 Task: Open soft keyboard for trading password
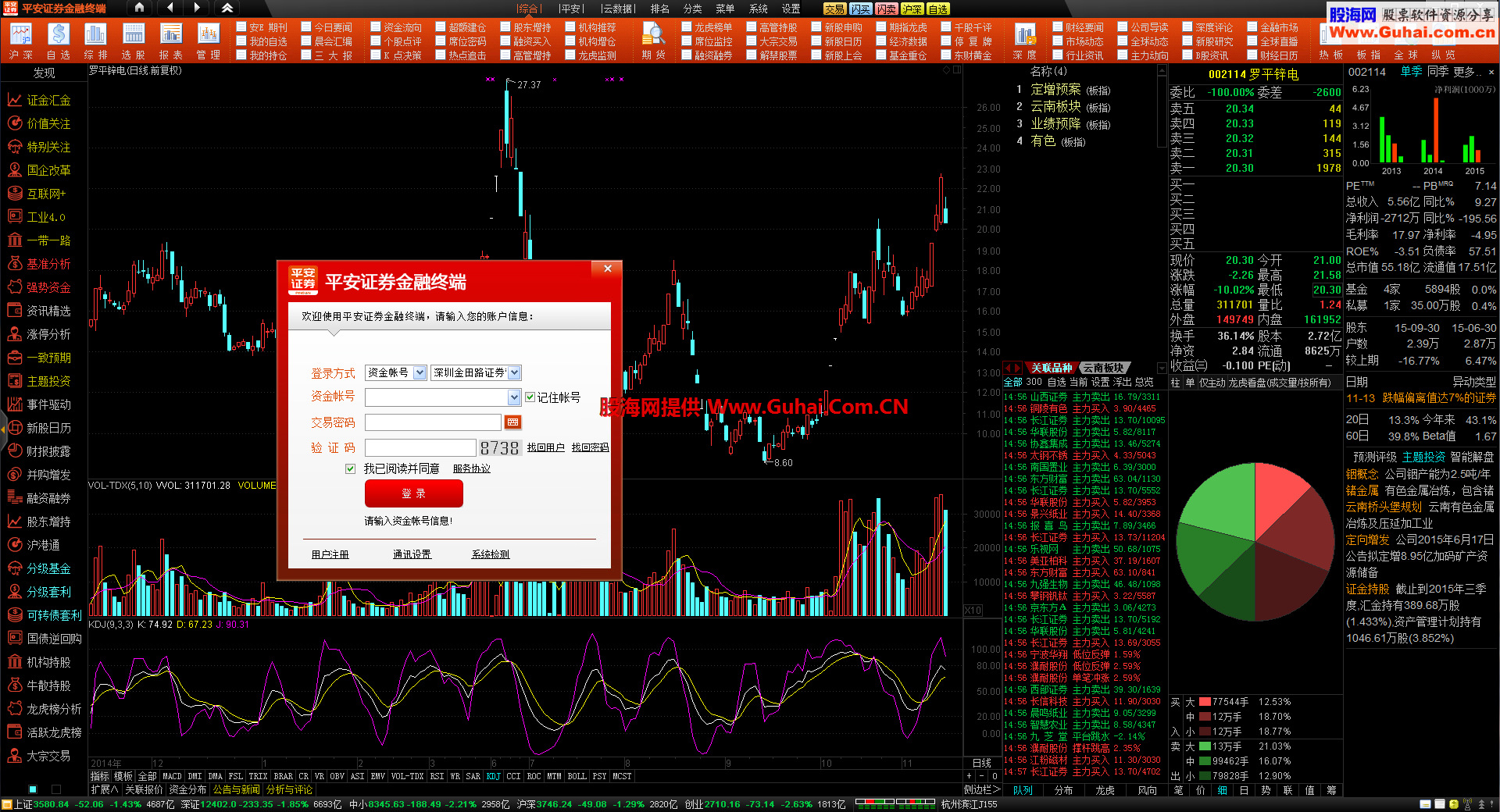pyautogui.click(x=512, y=422)
